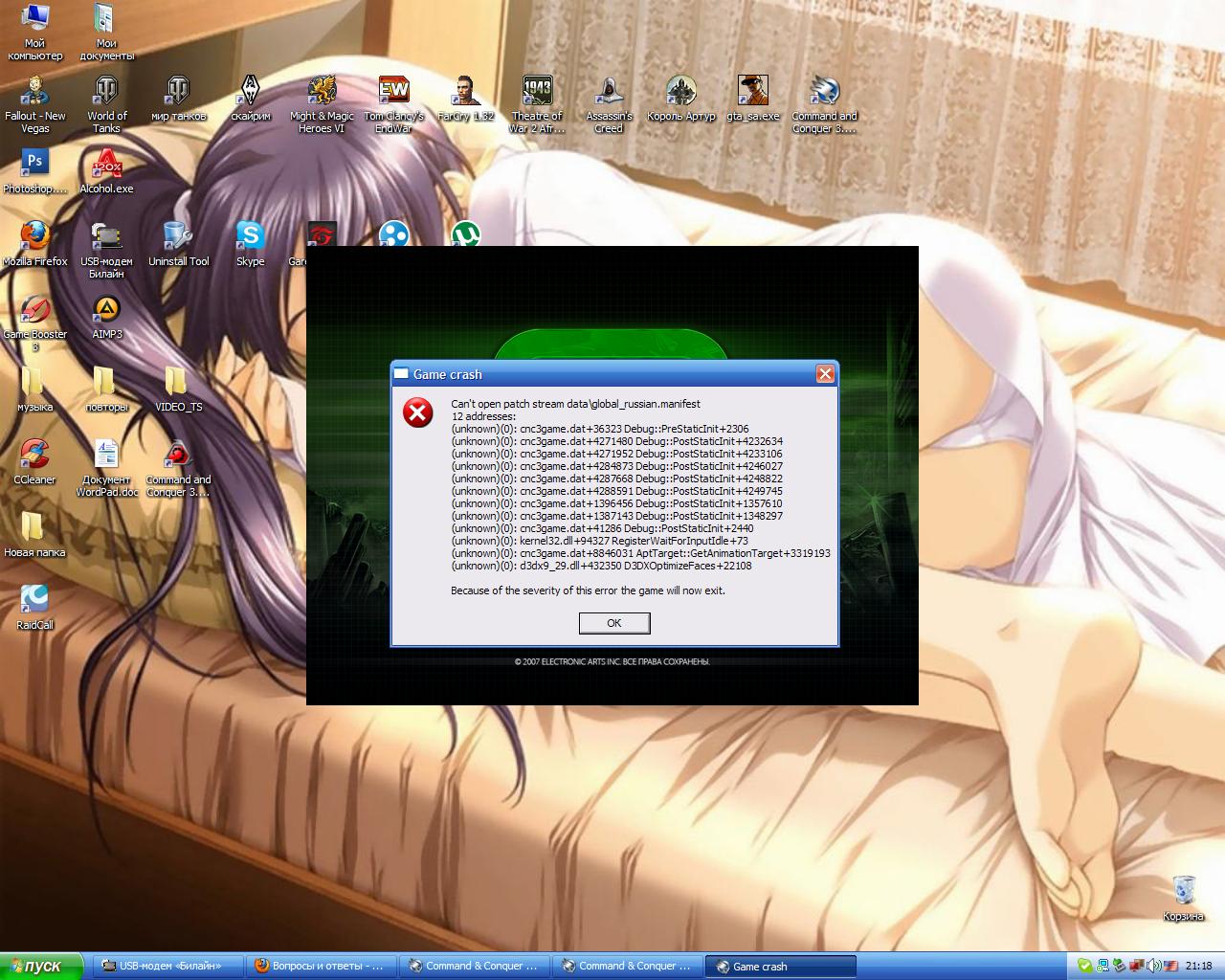Click the AptTarget::GetAnimationTarget stack line

click(641, 553)
